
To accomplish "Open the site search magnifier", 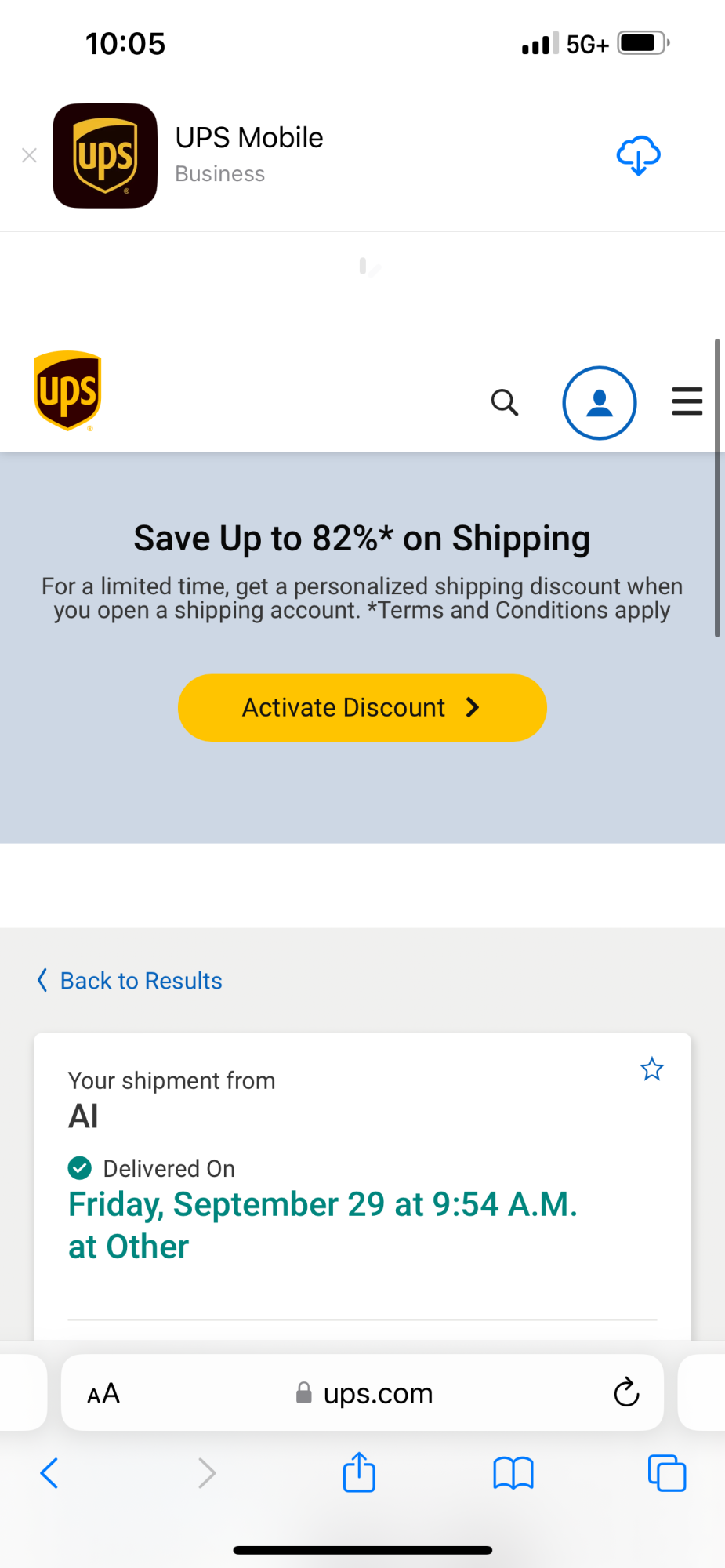I will [505, 402].
